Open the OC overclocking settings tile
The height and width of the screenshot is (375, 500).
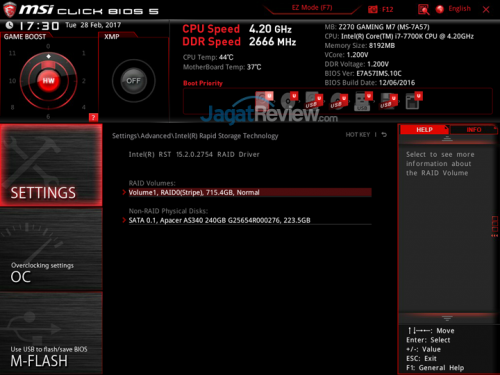[x=51, y=249]
